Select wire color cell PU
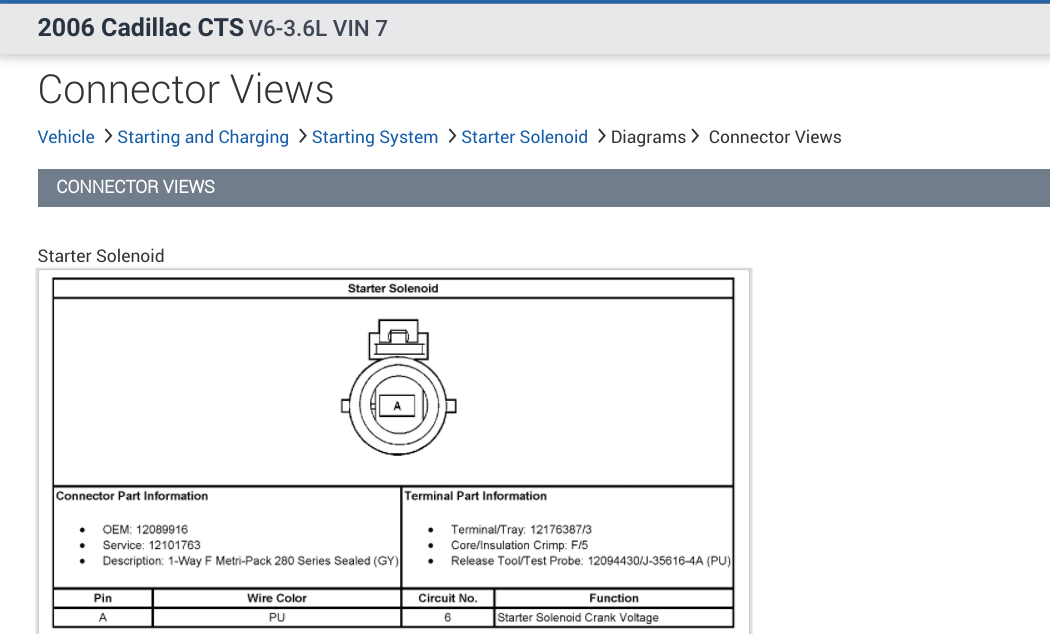 pyautogui.click(x=277, y=617)
